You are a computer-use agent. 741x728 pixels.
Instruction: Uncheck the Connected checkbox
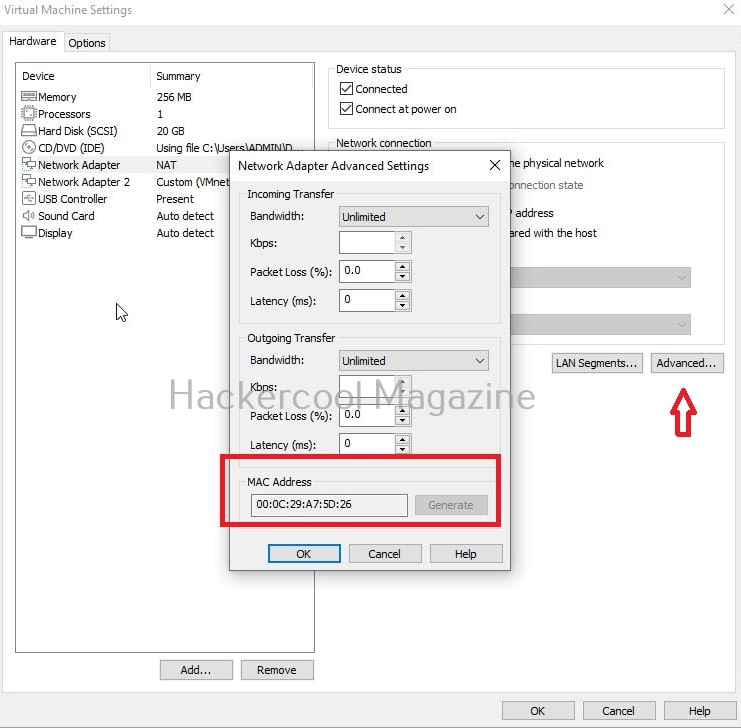coord(347,89)
